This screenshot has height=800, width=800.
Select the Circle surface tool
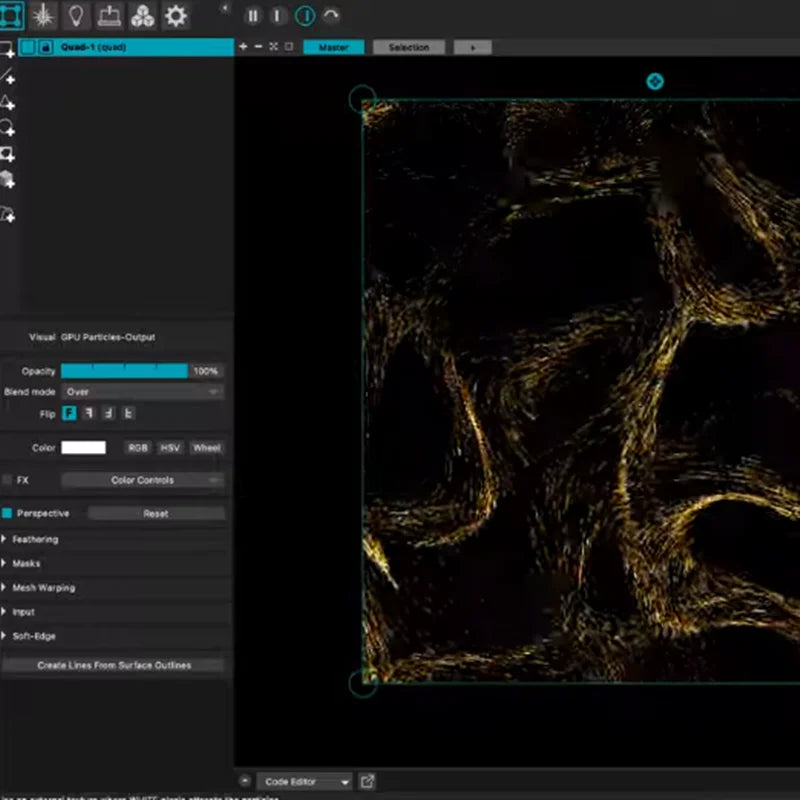tap(8, 129)
